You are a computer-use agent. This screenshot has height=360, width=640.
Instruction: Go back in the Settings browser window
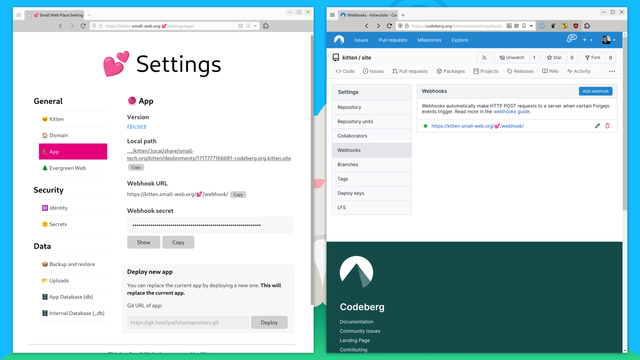(x=60, y=26)
